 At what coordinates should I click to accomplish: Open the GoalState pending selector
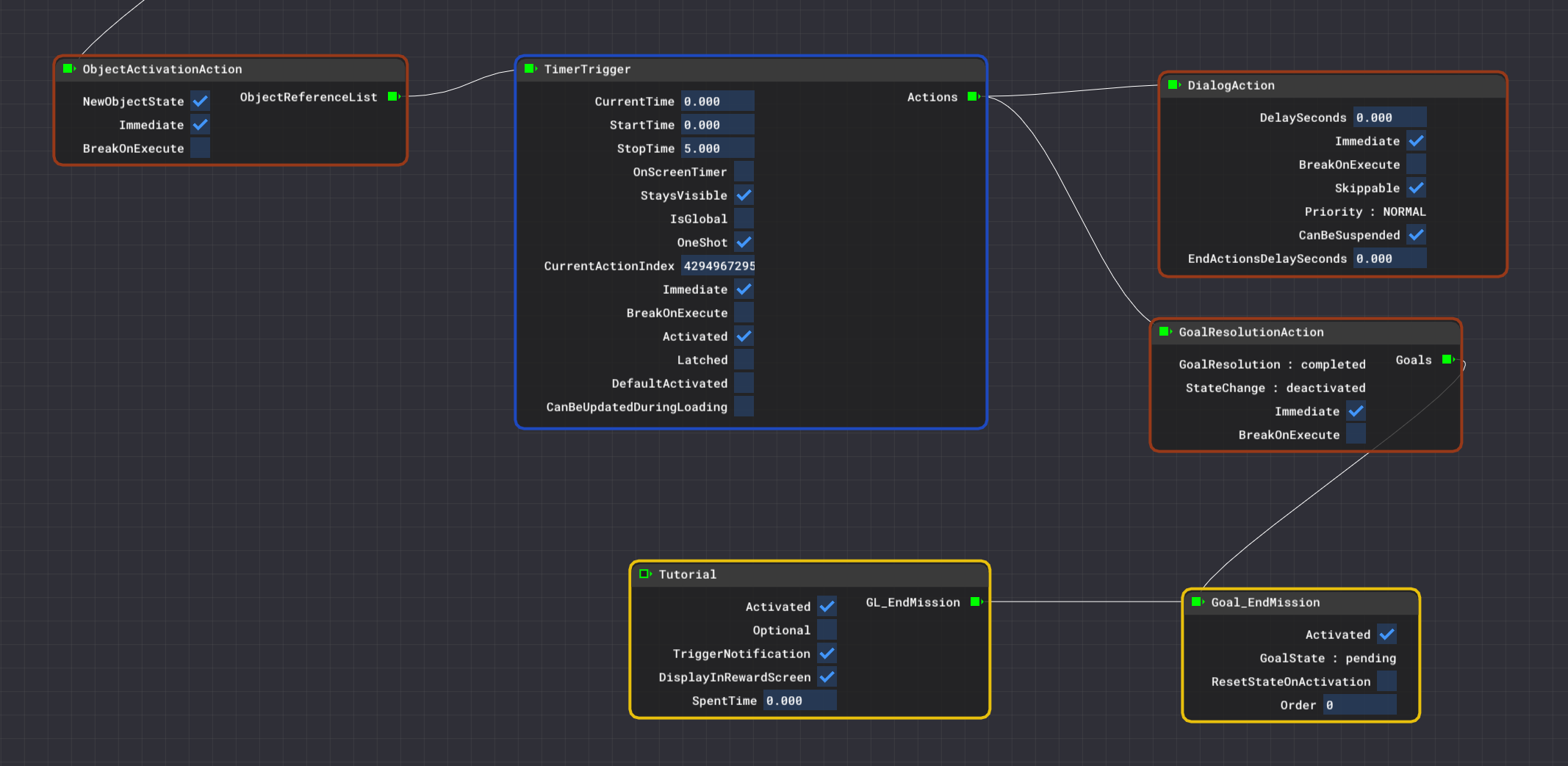tap(1370, 658)
